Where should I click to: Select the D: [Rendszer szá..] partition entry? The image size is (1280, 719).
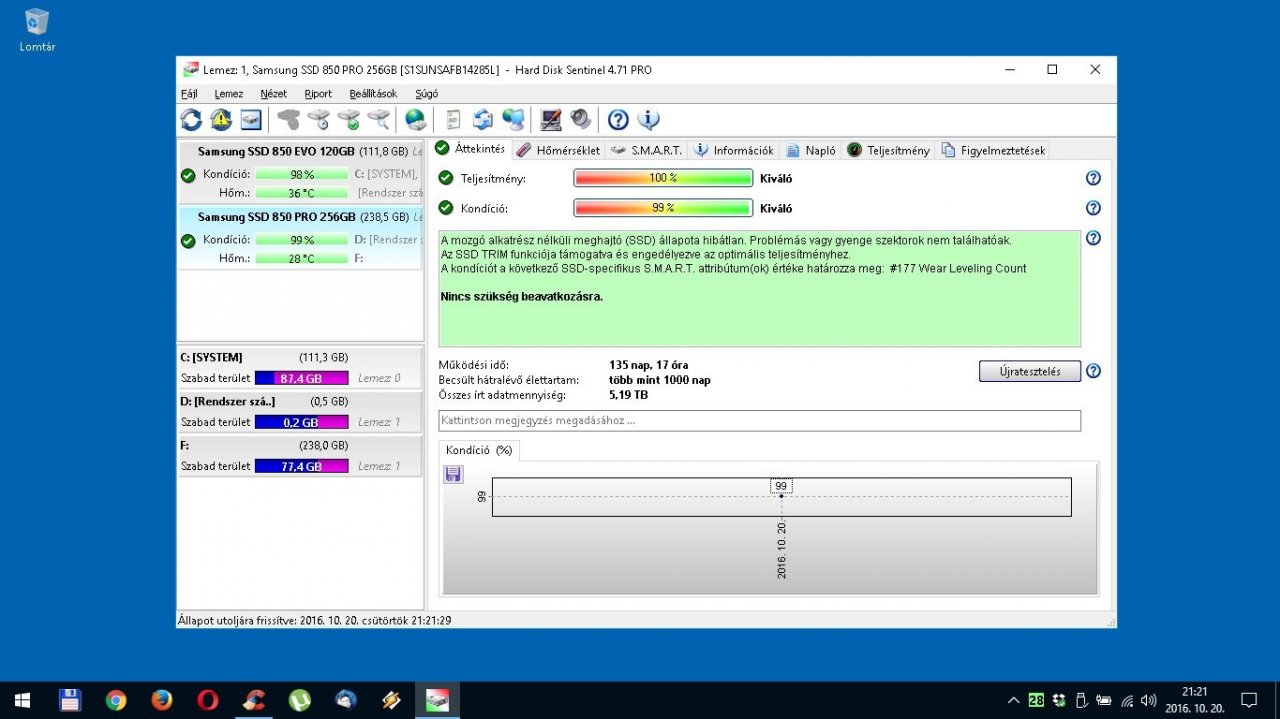coord(300,412)
